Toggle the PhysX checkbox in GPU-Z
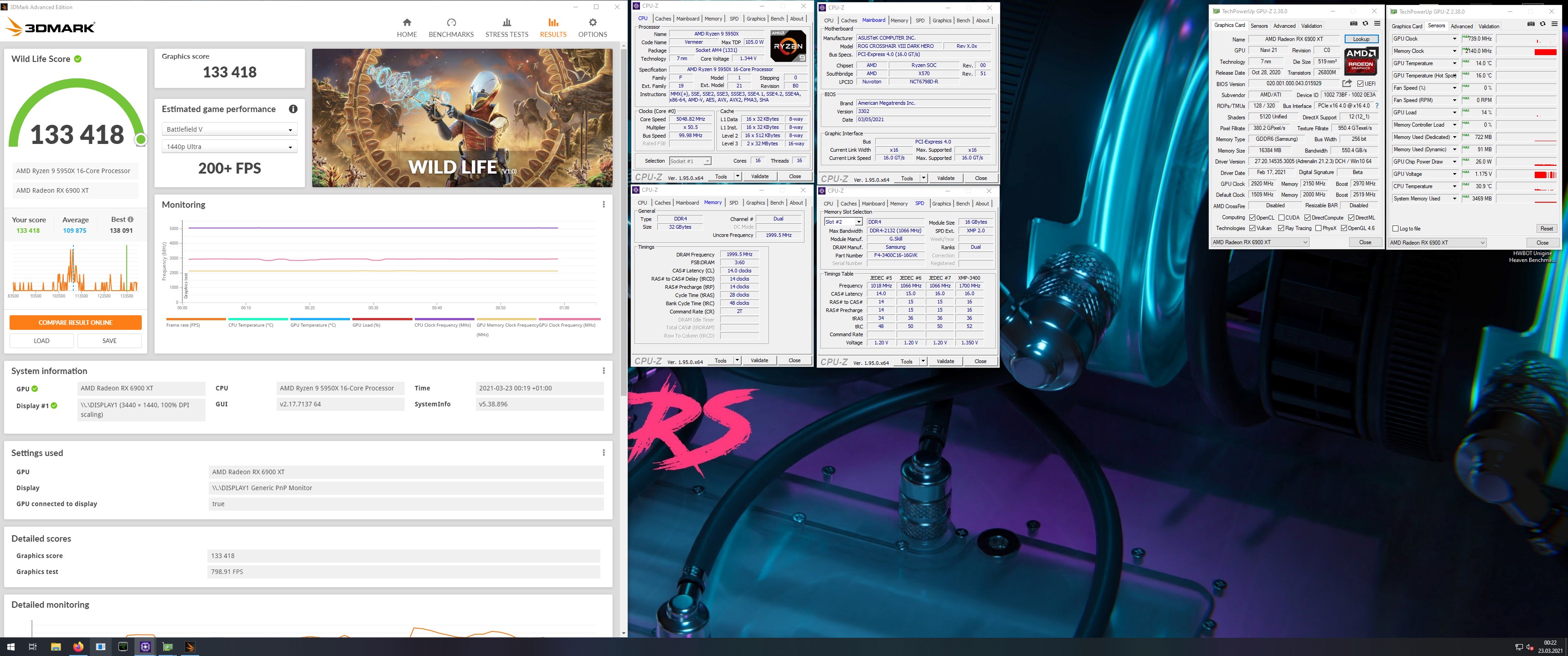 point(1318,228)
